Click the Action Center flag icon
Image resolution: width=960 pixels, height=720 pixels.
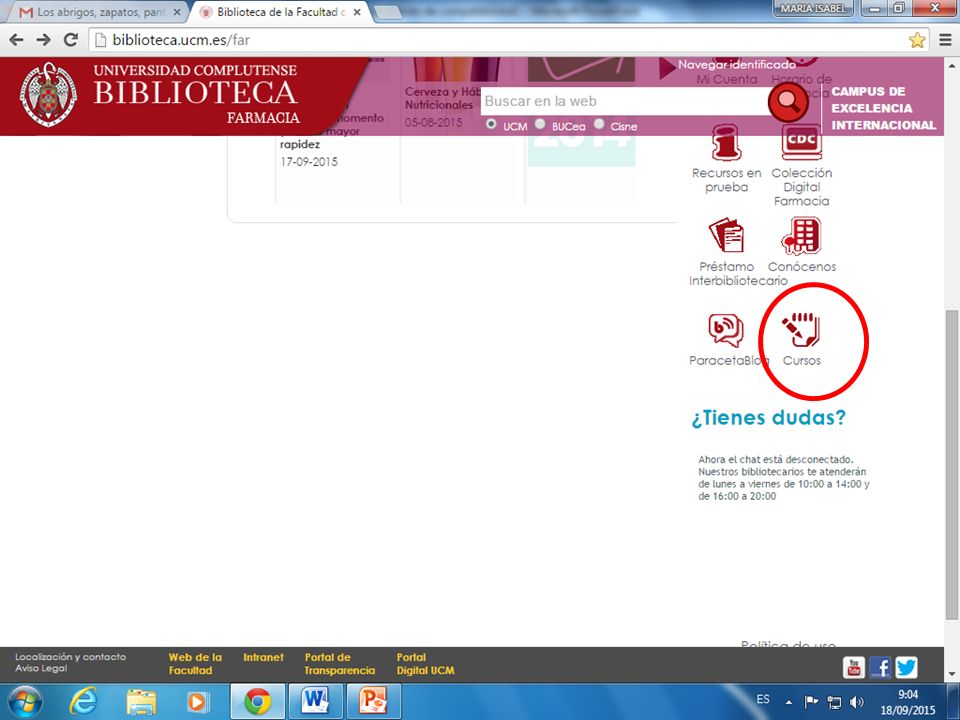(x=811, y=702)
